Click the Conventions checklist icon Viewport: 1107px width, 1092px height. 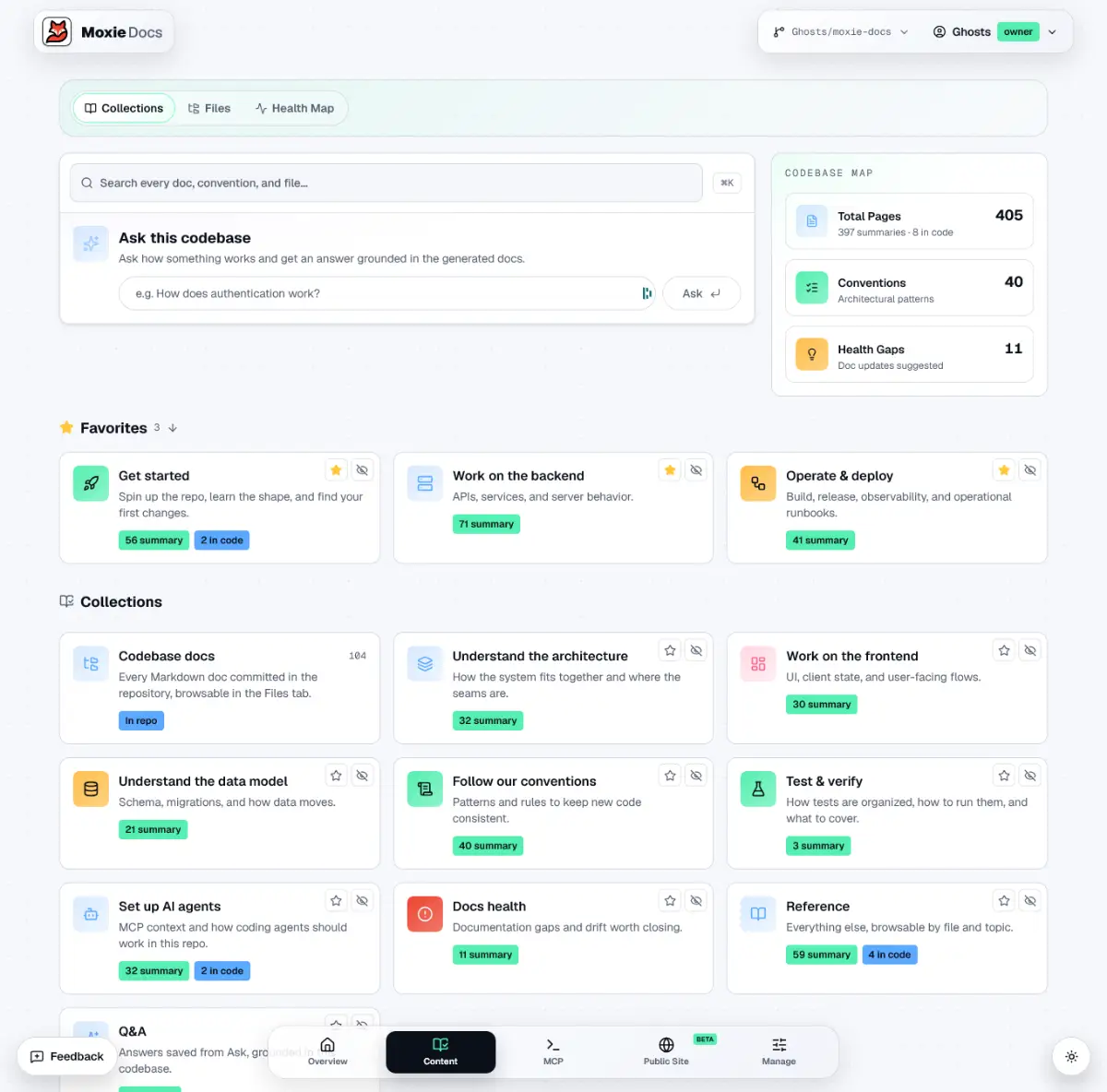click(812, 288)
